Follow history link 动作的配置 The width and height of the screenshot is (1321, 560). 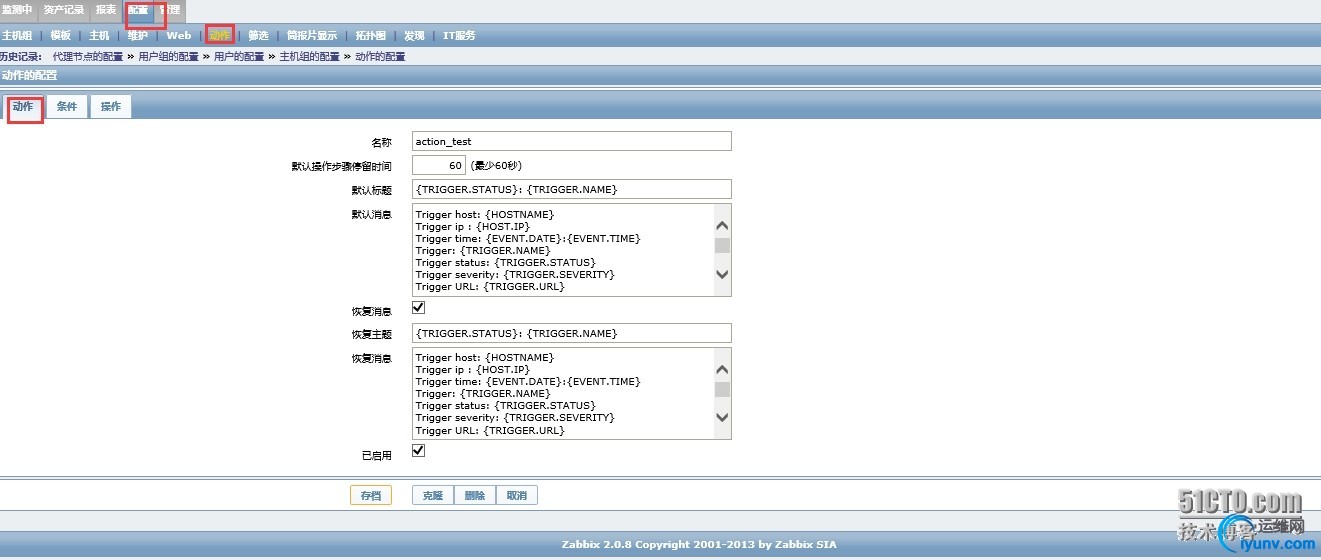(x=381, y=57)
